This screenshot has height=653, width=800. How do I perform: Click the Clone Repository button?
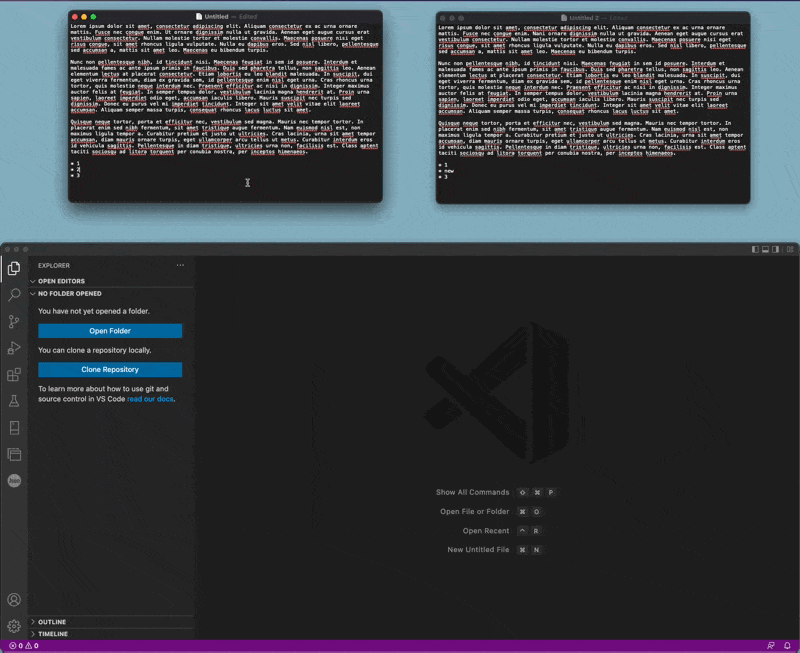(x=110, y=370)
